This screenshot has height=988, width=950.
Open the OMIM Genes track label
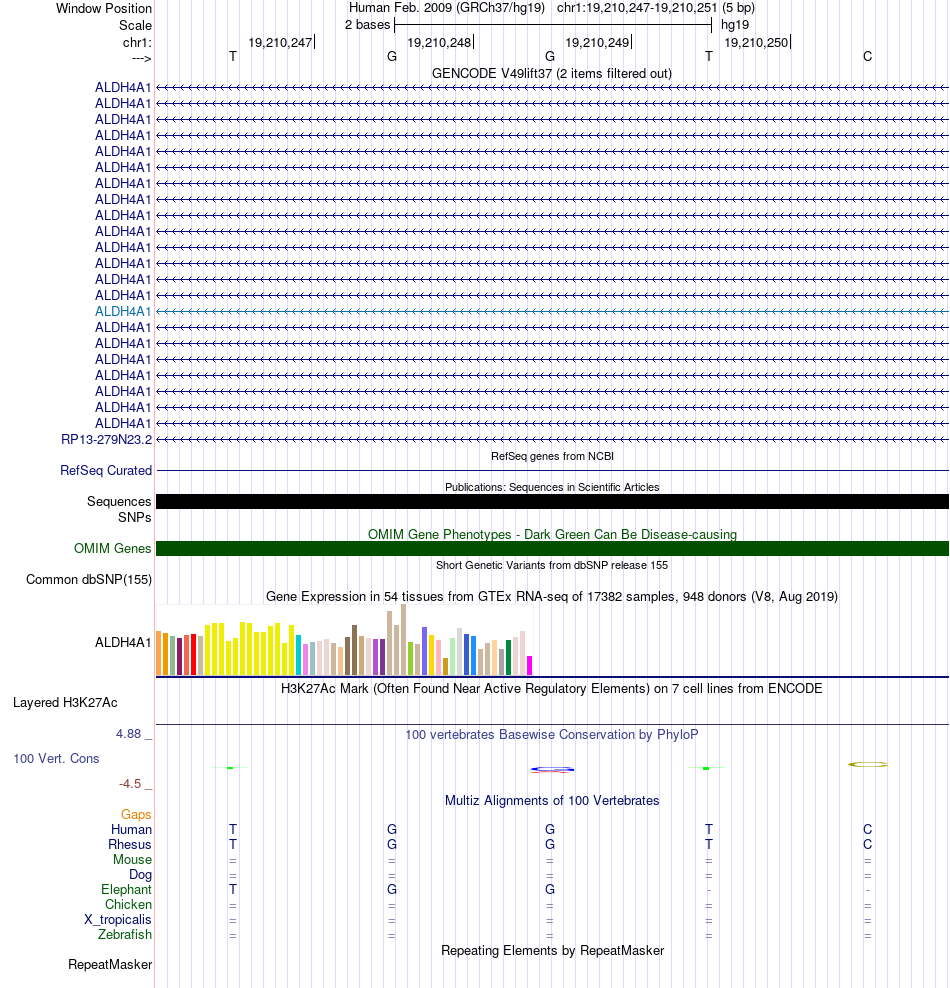(x=113, y=548)
